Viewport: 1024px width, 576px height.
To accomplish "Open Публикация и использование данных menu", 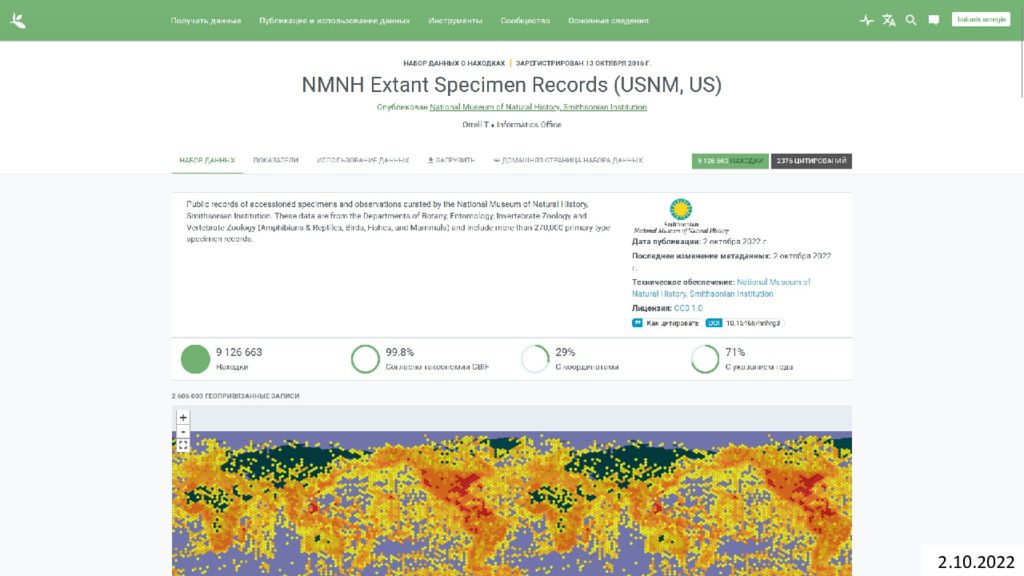I will point(334,21).
